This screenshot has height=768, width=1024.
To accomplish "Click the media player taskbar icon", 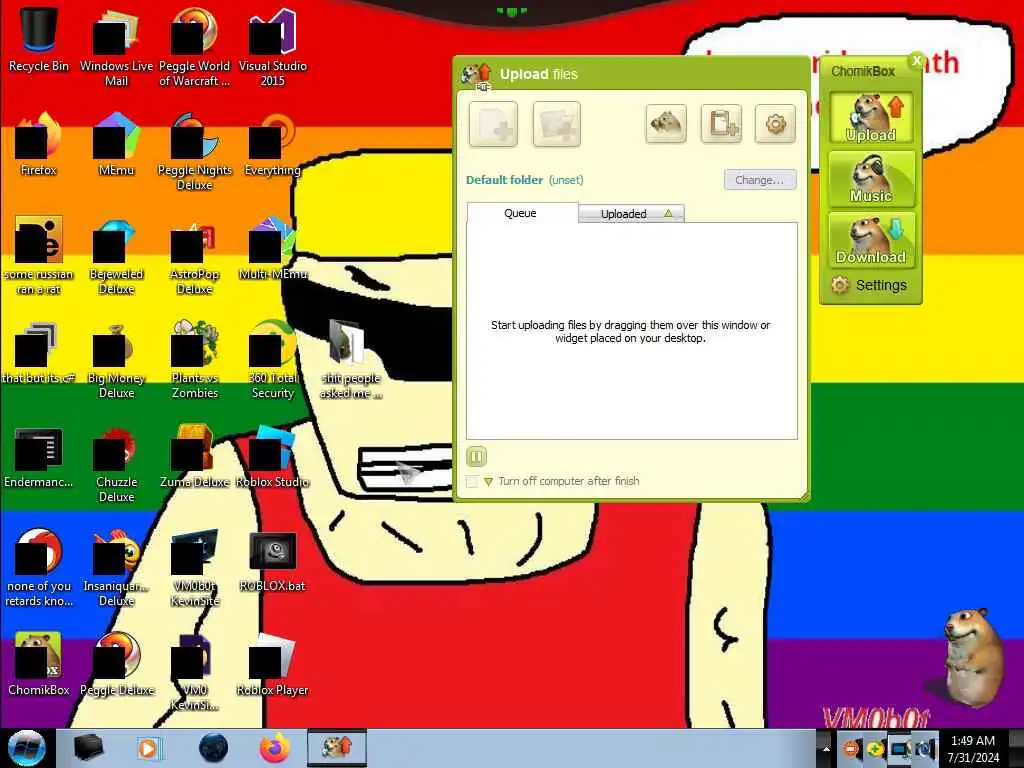I will pos(148,748).
